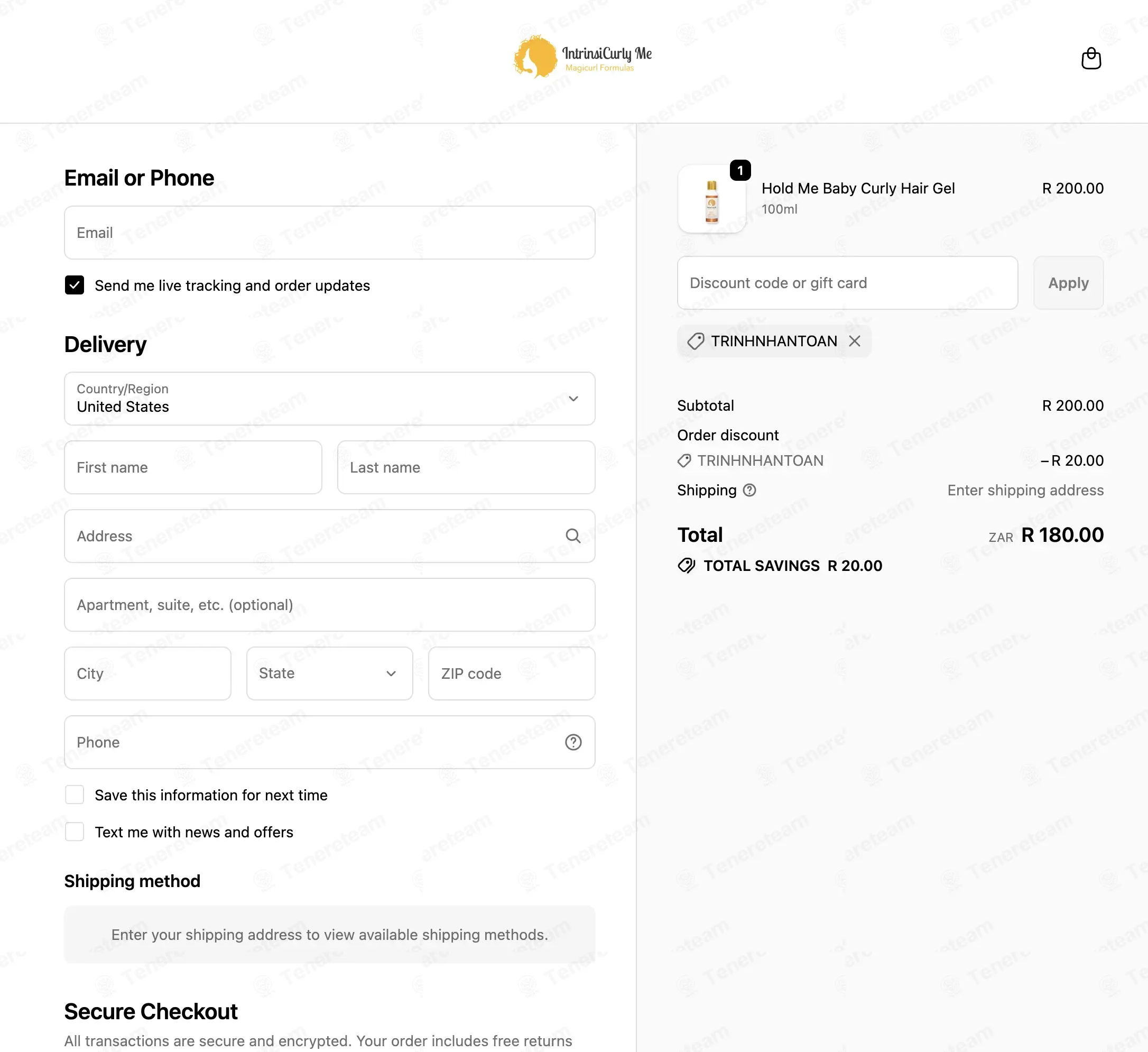
Task: Open the Hold Me Baby gel thumbnail
Action: pyautogui.click(x=711, y=199)
